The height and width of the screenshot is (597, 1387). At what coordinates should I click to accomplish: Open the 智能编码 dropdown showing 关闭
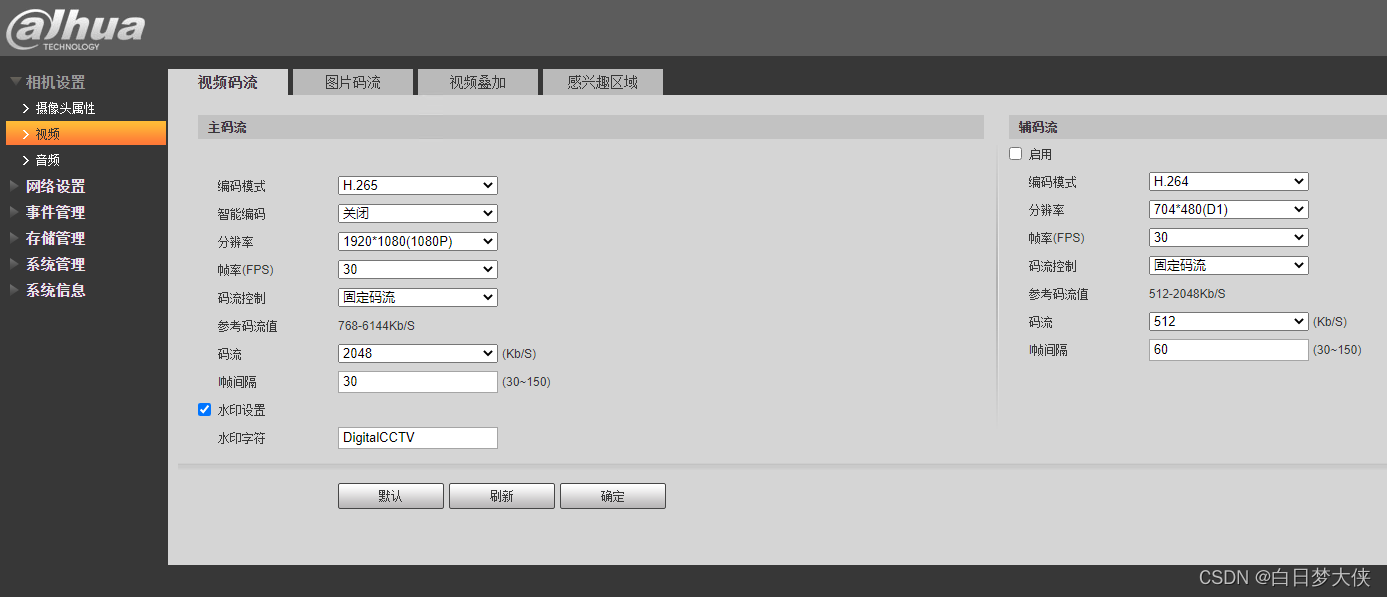coord(418,213)
